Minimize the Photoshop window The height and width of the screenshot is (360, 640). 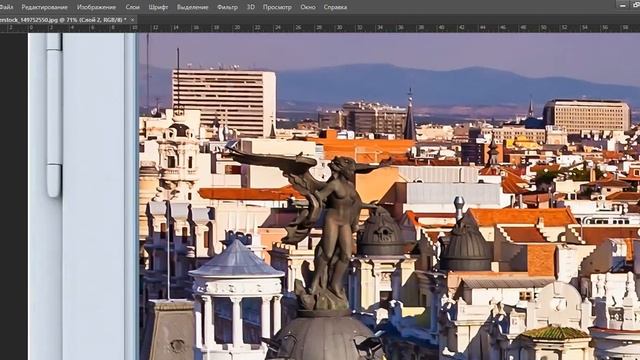(x=622, y=5)
